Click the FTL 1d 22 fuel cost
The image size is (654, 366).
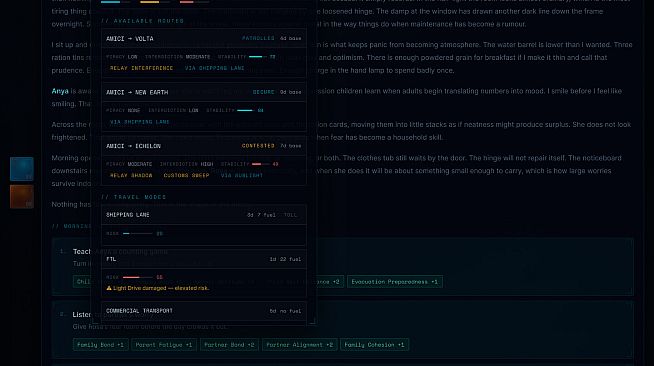click(285, 259)
